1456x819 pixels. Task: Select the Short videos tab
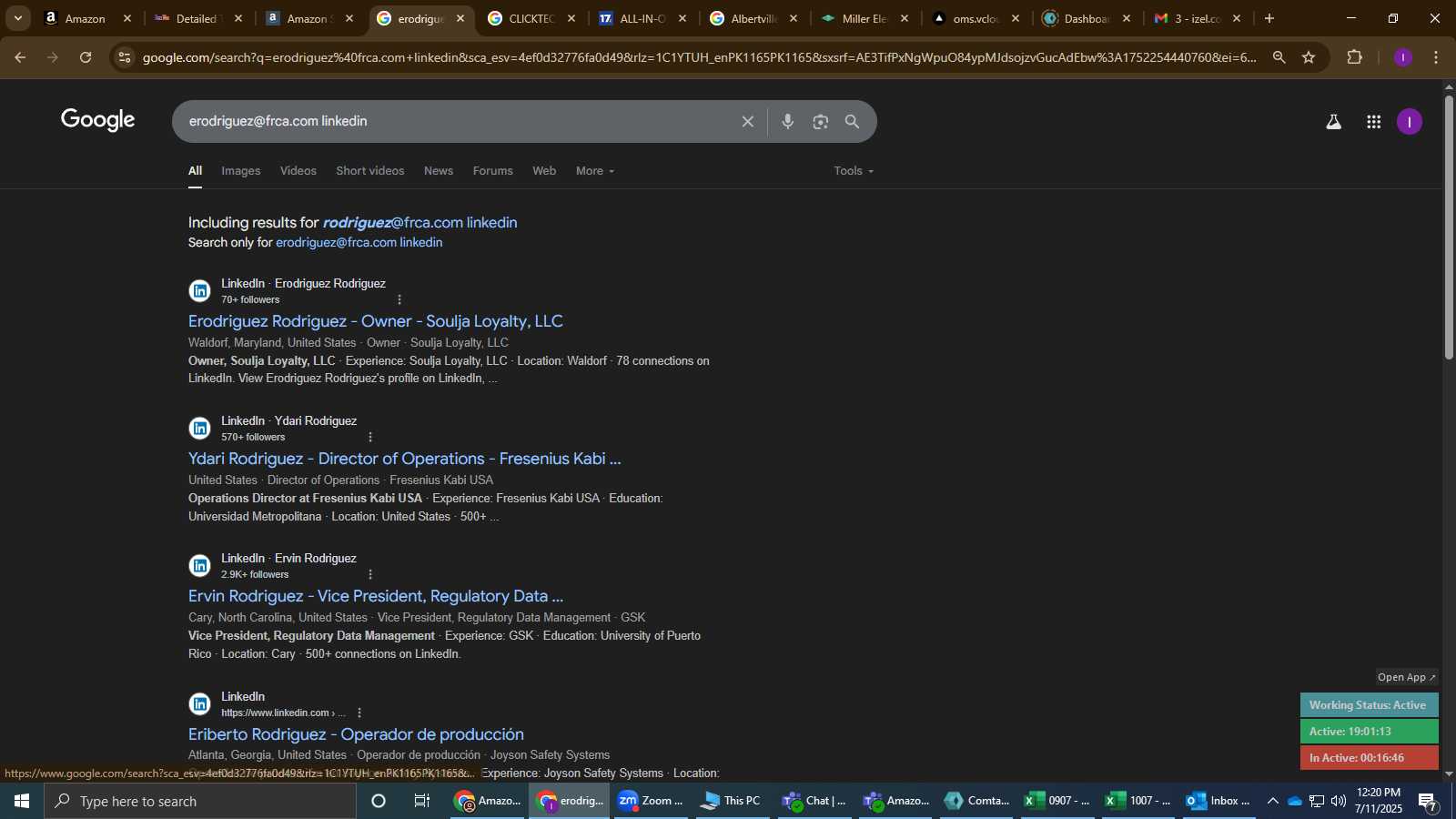(370, 171)
